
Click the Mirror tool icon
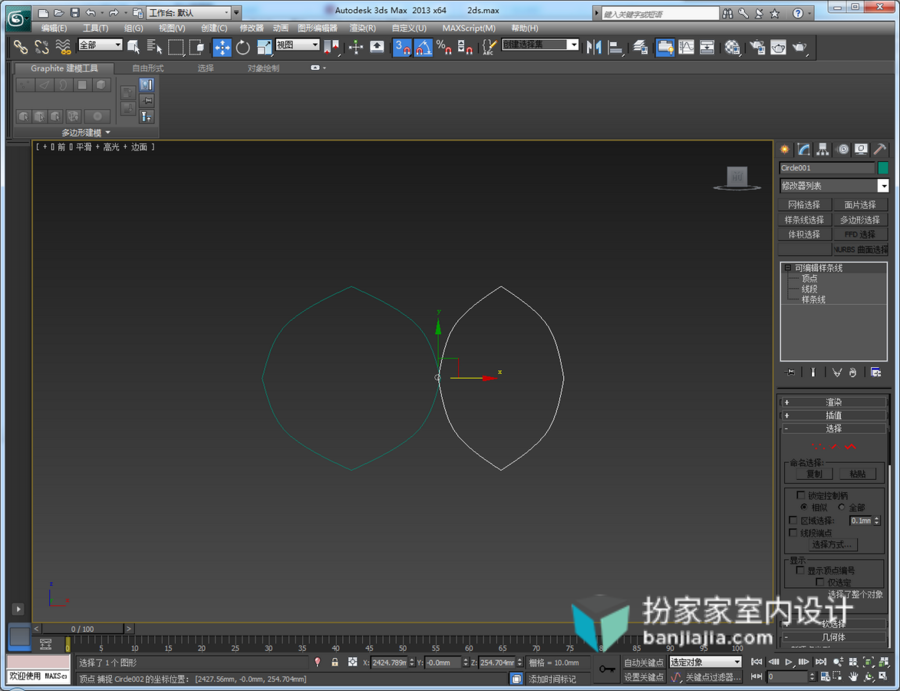click(594, 48)
